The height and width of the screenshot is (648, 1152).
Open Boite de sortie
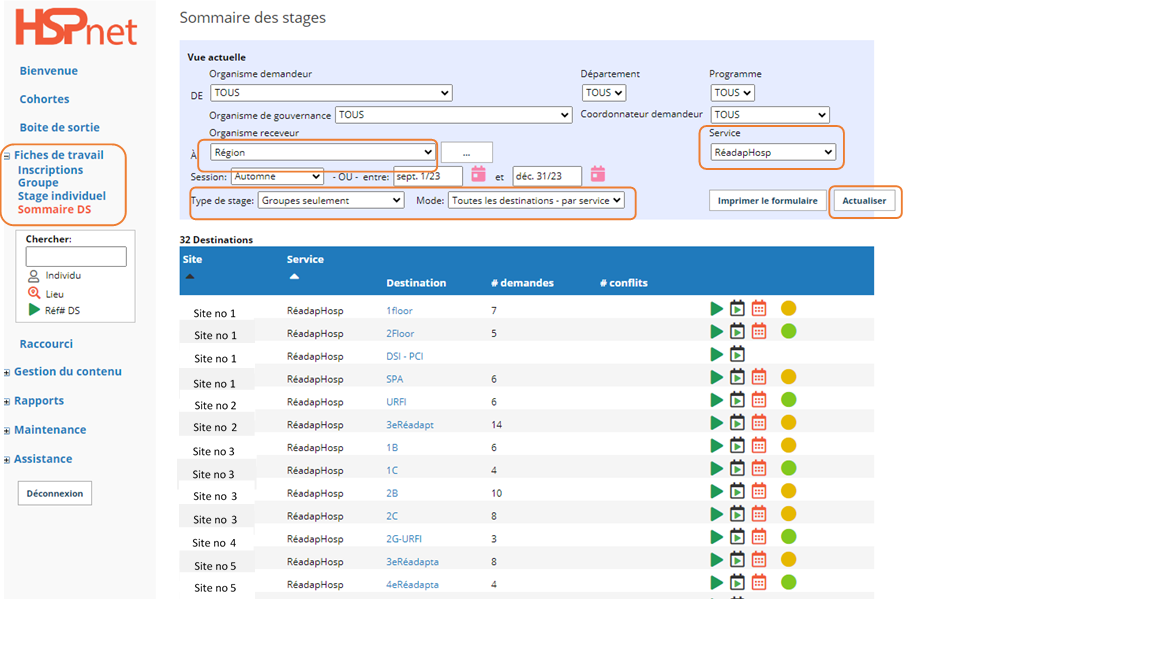pyautogui.click(x=60, y=127)
